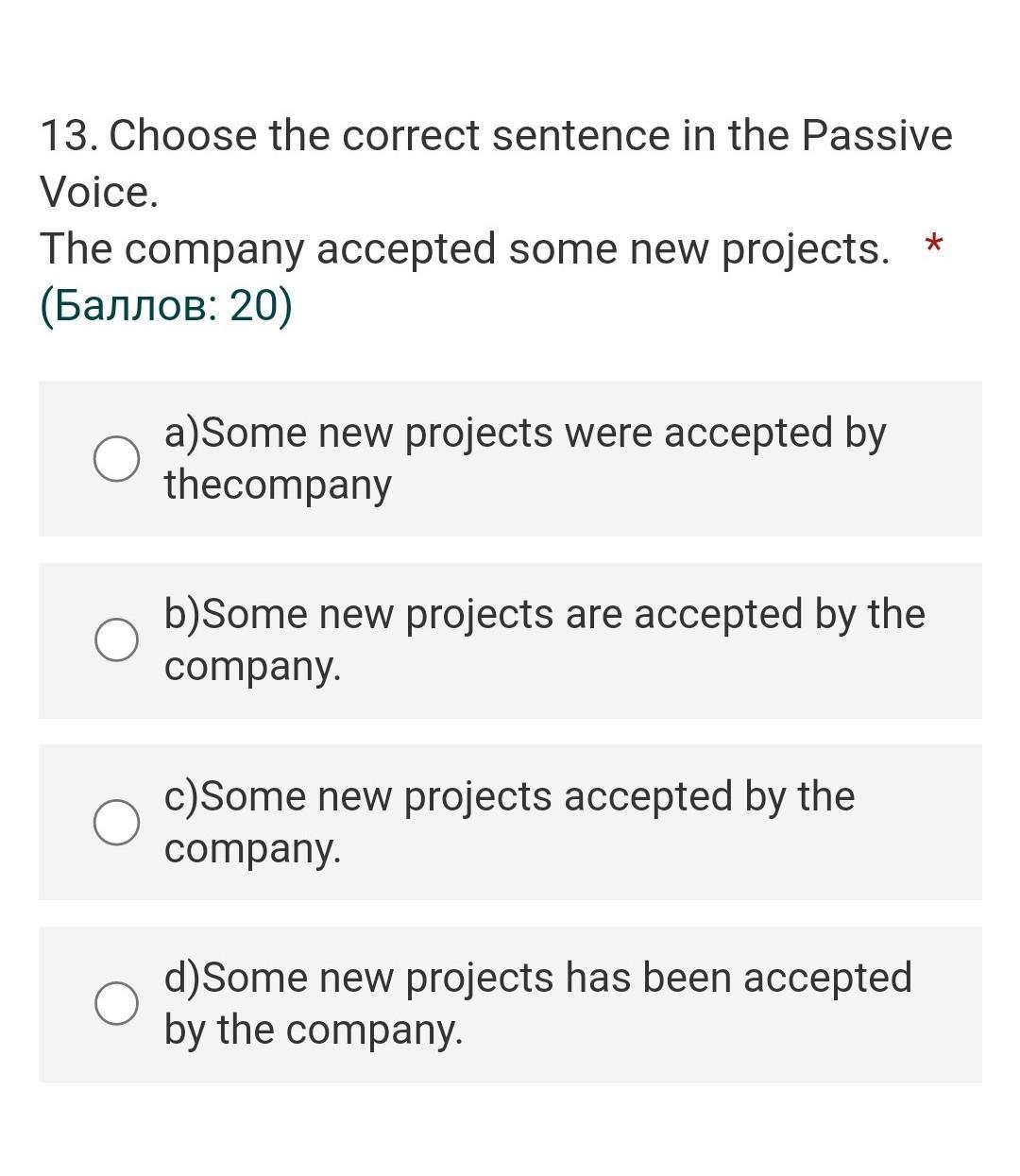Choose answer text 'has been accepted by the company'
Screen dimensions: 1020x1176
click(x=538, y=1002)
